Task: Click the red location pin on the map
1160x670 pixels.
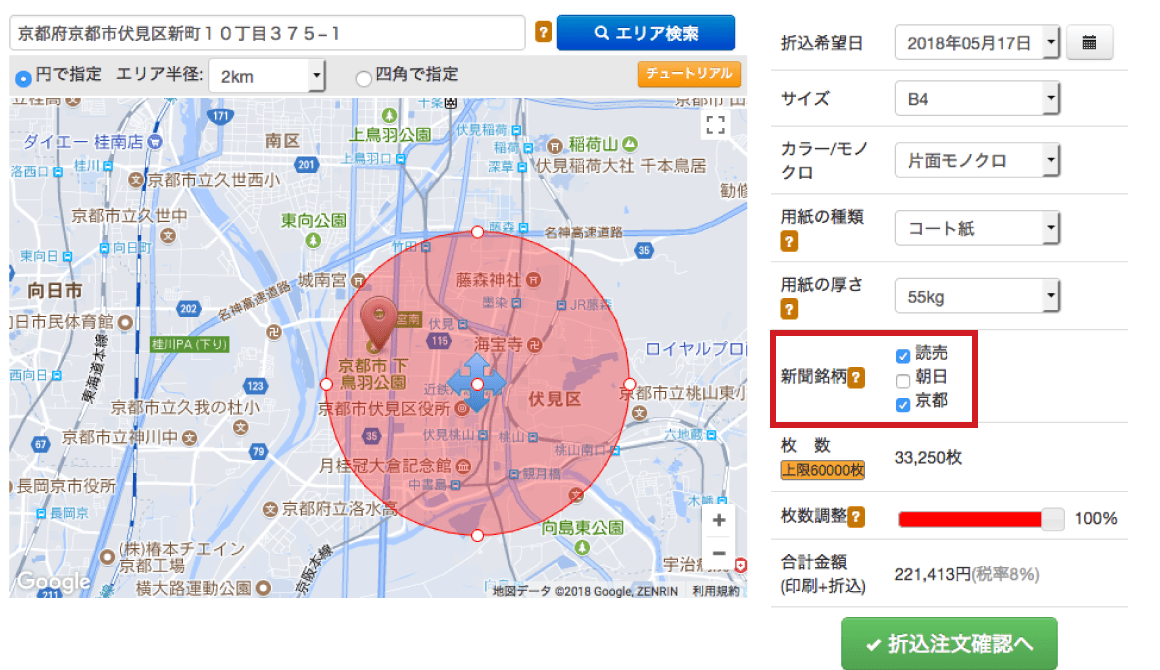Action: tap(380, 318)
